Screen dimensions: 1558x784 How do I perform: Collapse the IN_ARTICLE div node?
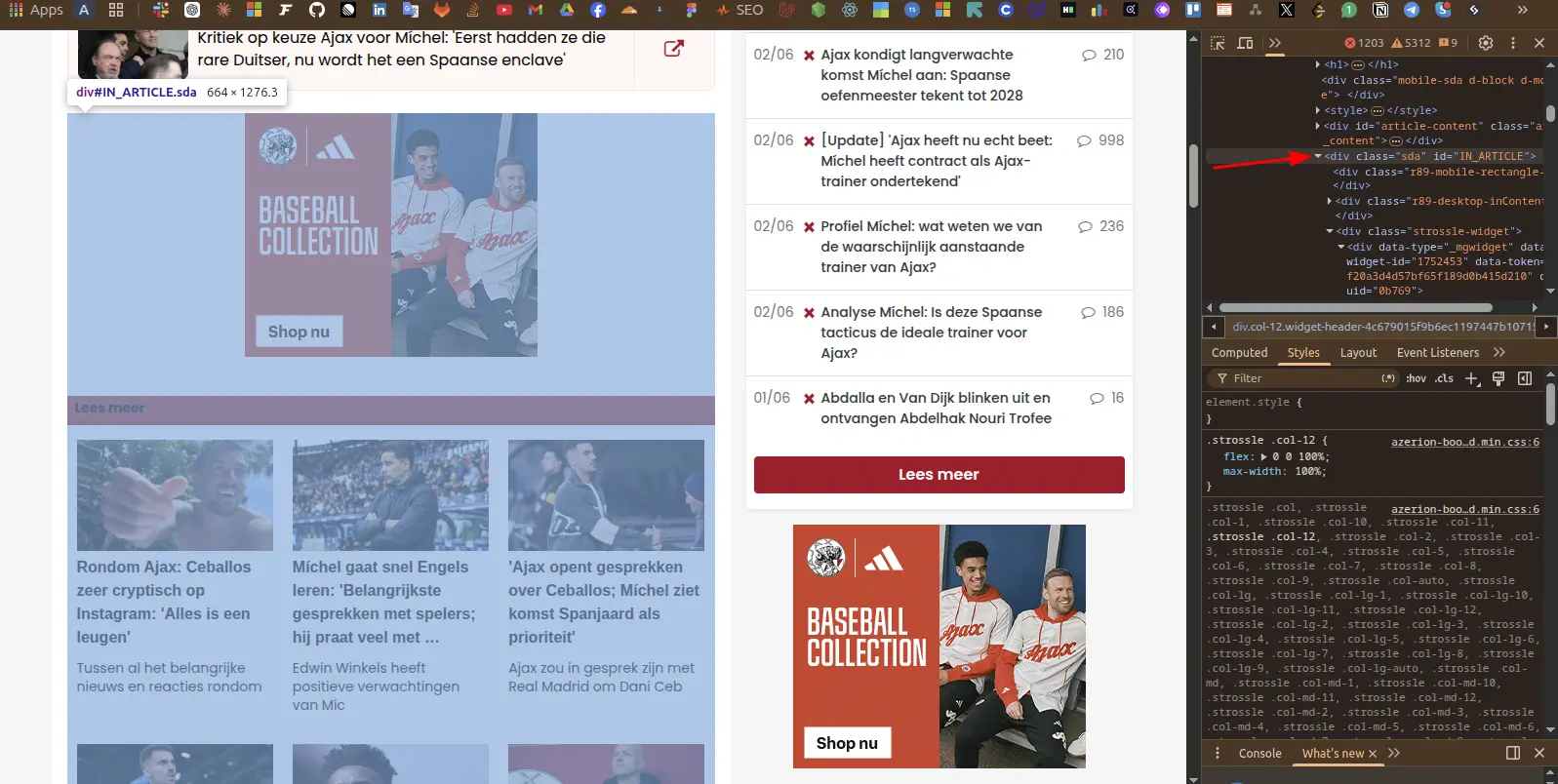pyautogui.click(x=1318, y=156)
